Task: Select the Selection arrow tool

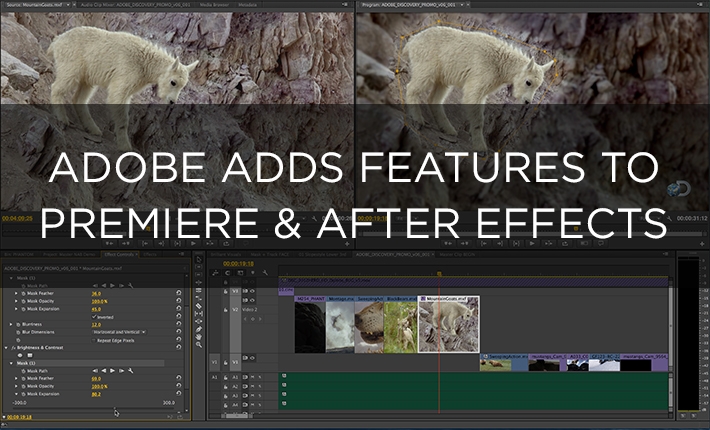Action: tap(198, 259)
